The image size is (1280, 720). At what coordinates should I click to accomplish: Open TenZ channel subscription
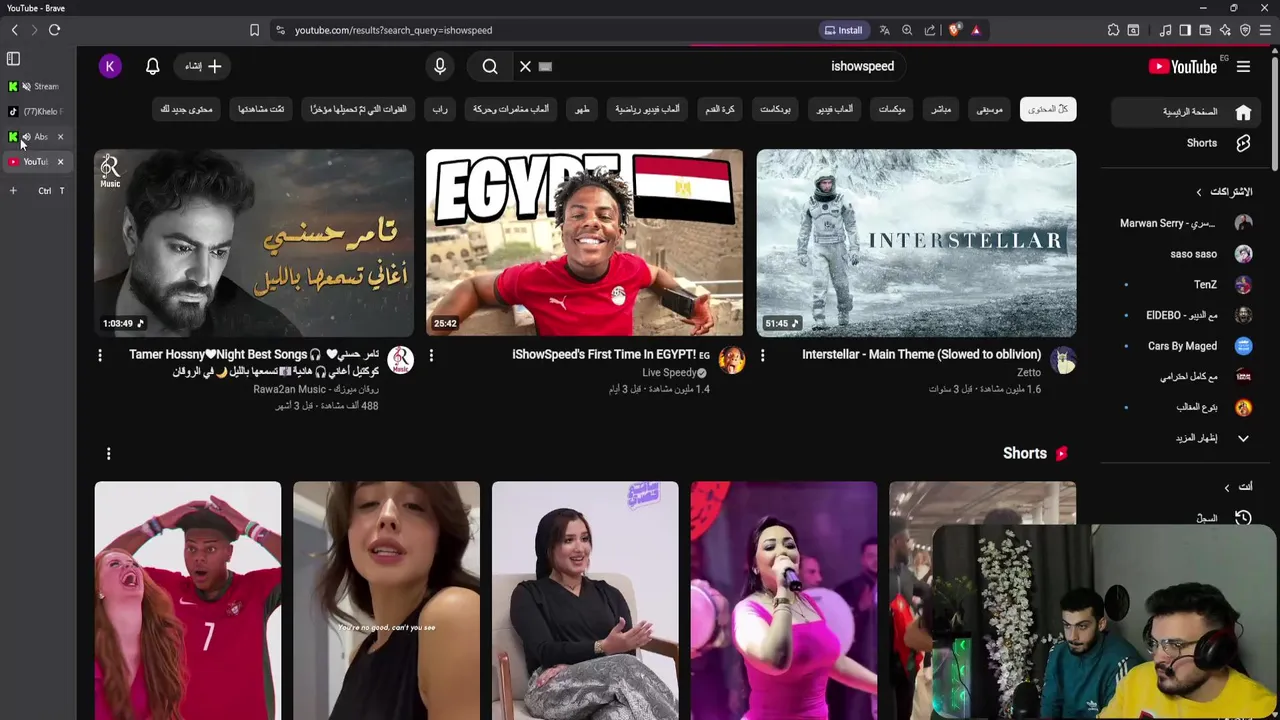1186,284
